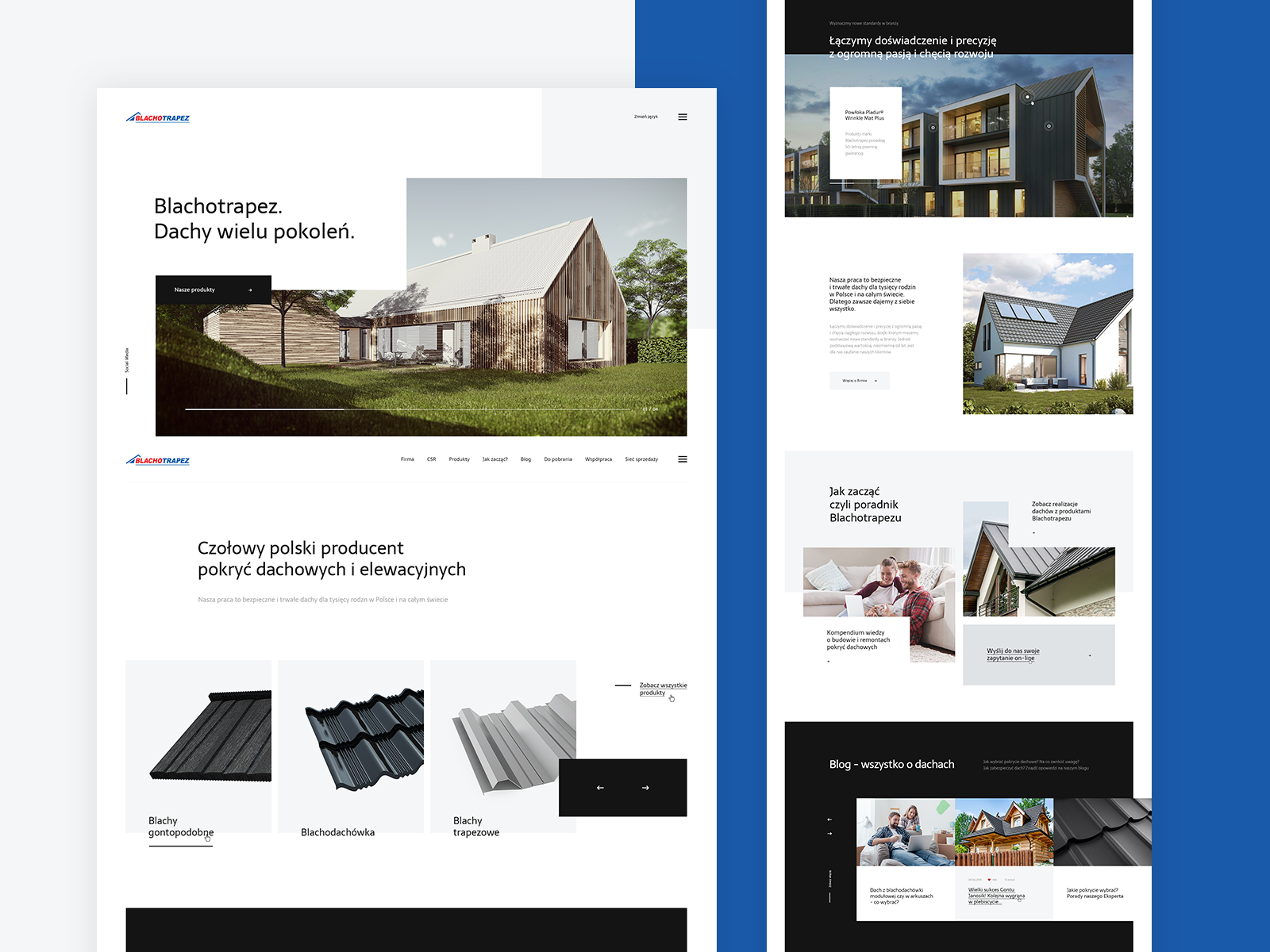Follow 'Wyślij do nas swoje zapytanie on-line' link

click(1013, 654)
